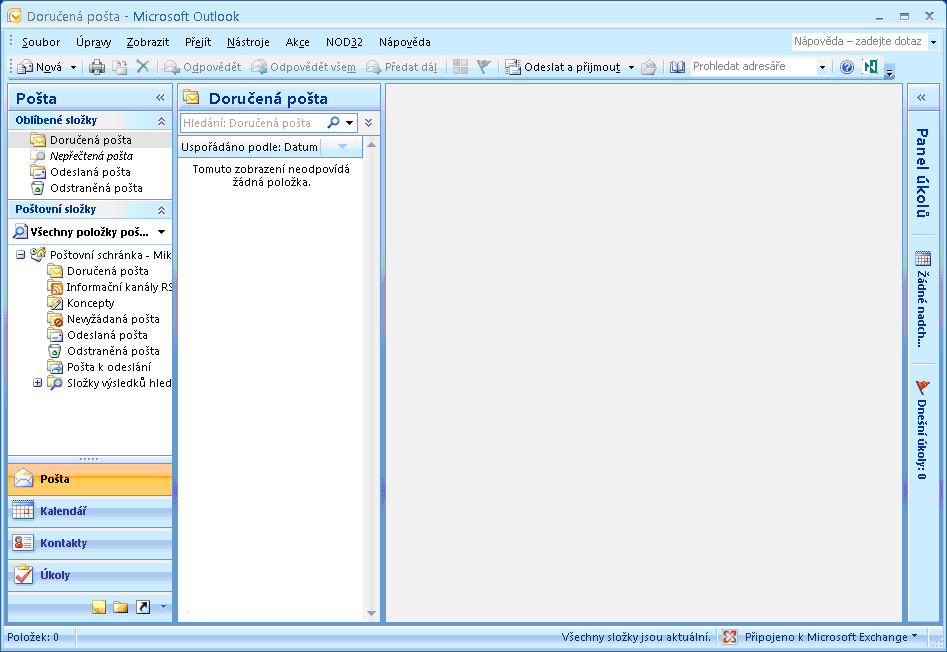The width and height of the screenshot is (947, 652).
Task: Open the dropdown arrow beside Nová
Action: point(73,67)
